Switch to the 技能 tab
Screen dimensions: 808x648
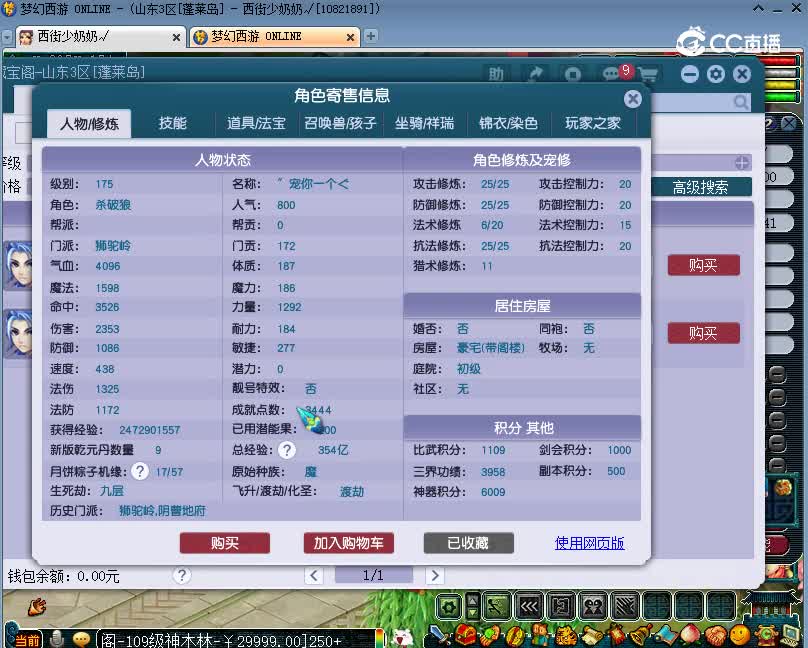click(x=173, y=123)
